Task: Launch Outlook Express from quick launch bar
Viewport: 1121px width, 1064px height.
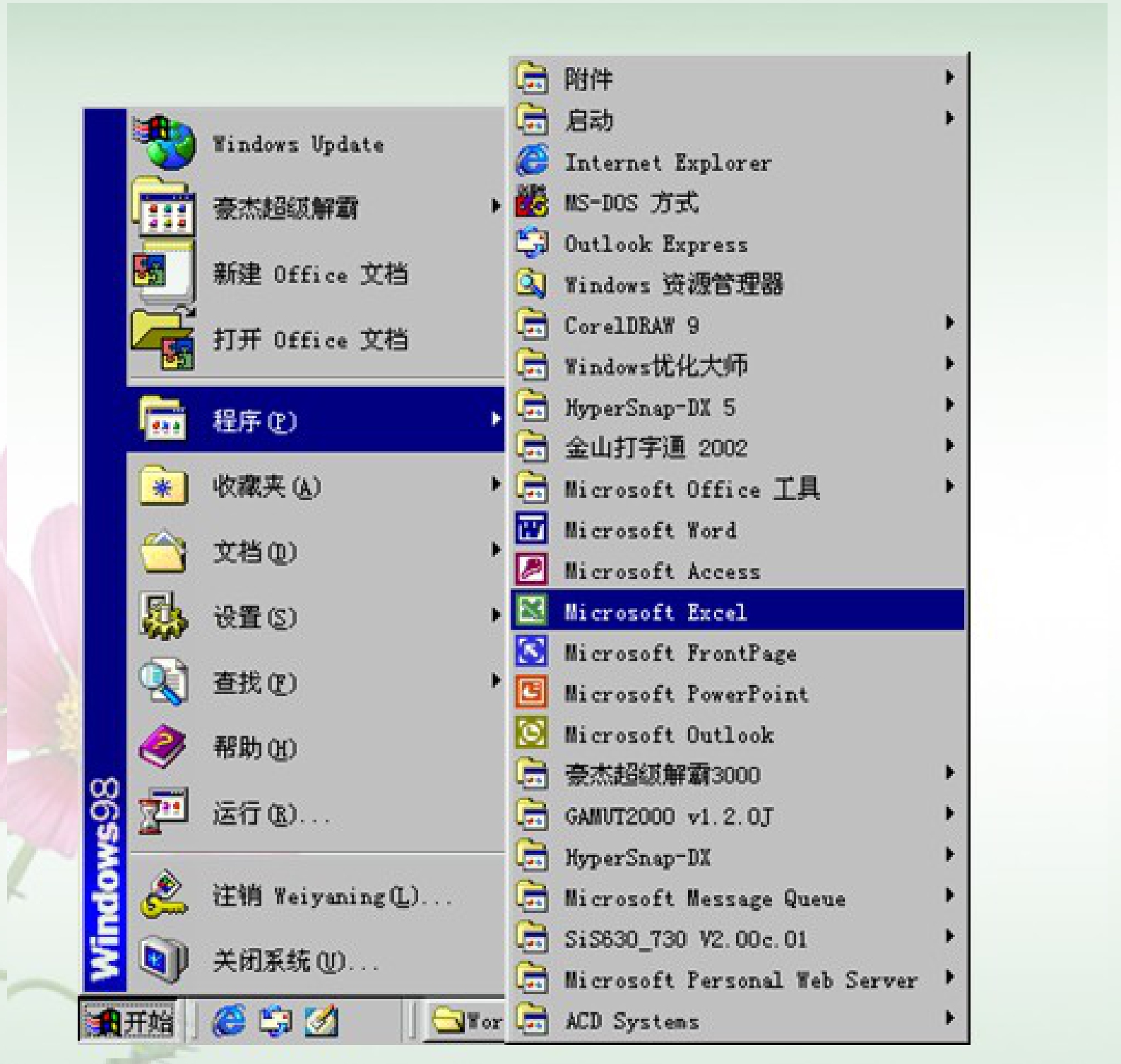Action: [275, 1021]
